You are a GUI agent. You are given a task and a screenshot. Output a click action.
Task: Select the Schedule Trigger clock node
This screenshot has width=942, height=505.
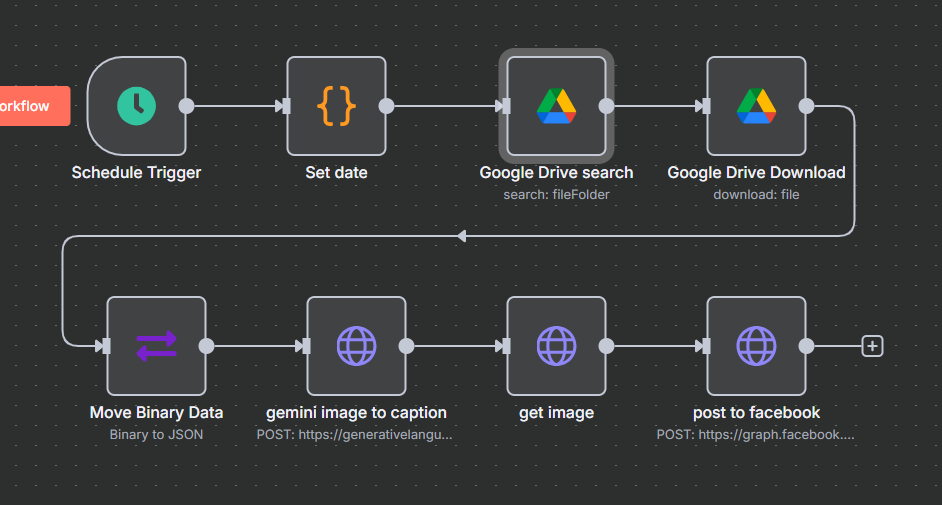coord(136,106)
